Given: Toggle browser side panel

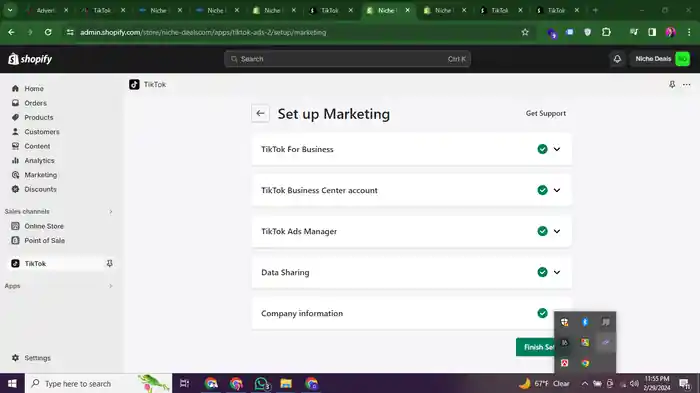Looking at the screenshot, I should tap(652, 32).
